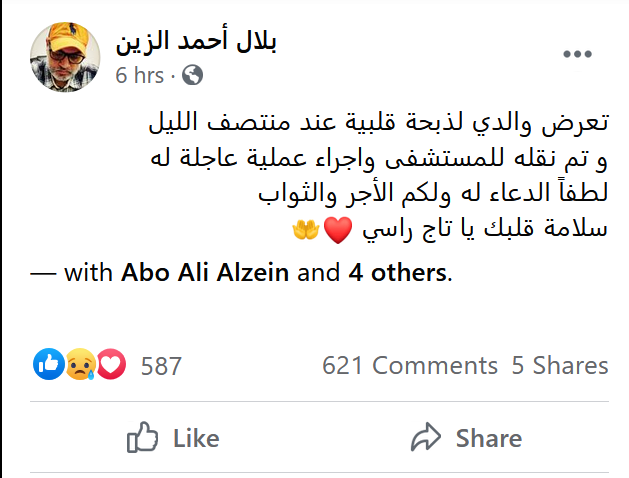Click the red heart love reaction icon

point(111,364)
